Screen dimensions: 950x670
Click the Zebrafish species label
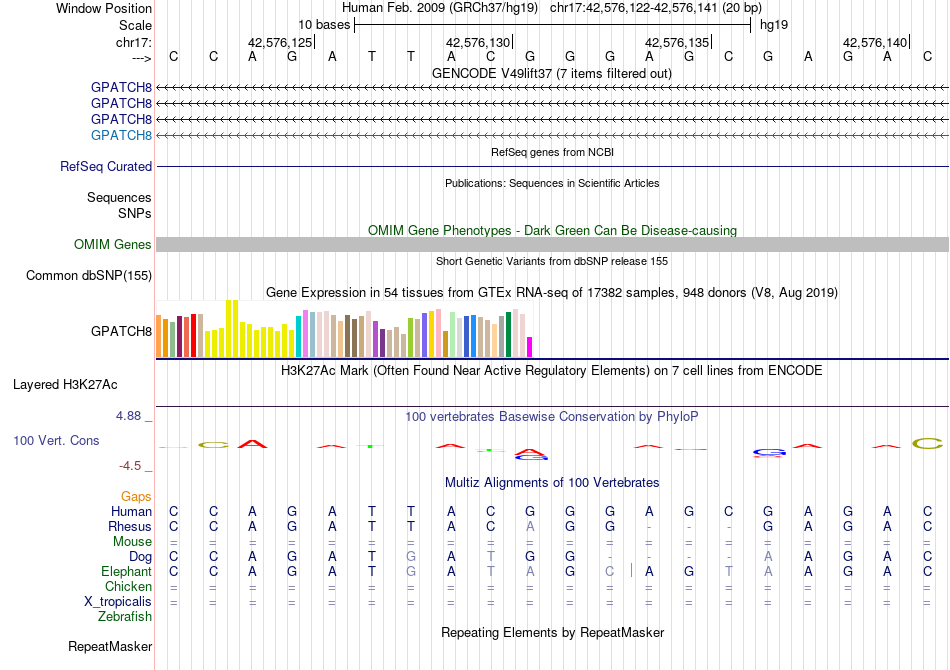coord(126,617)
